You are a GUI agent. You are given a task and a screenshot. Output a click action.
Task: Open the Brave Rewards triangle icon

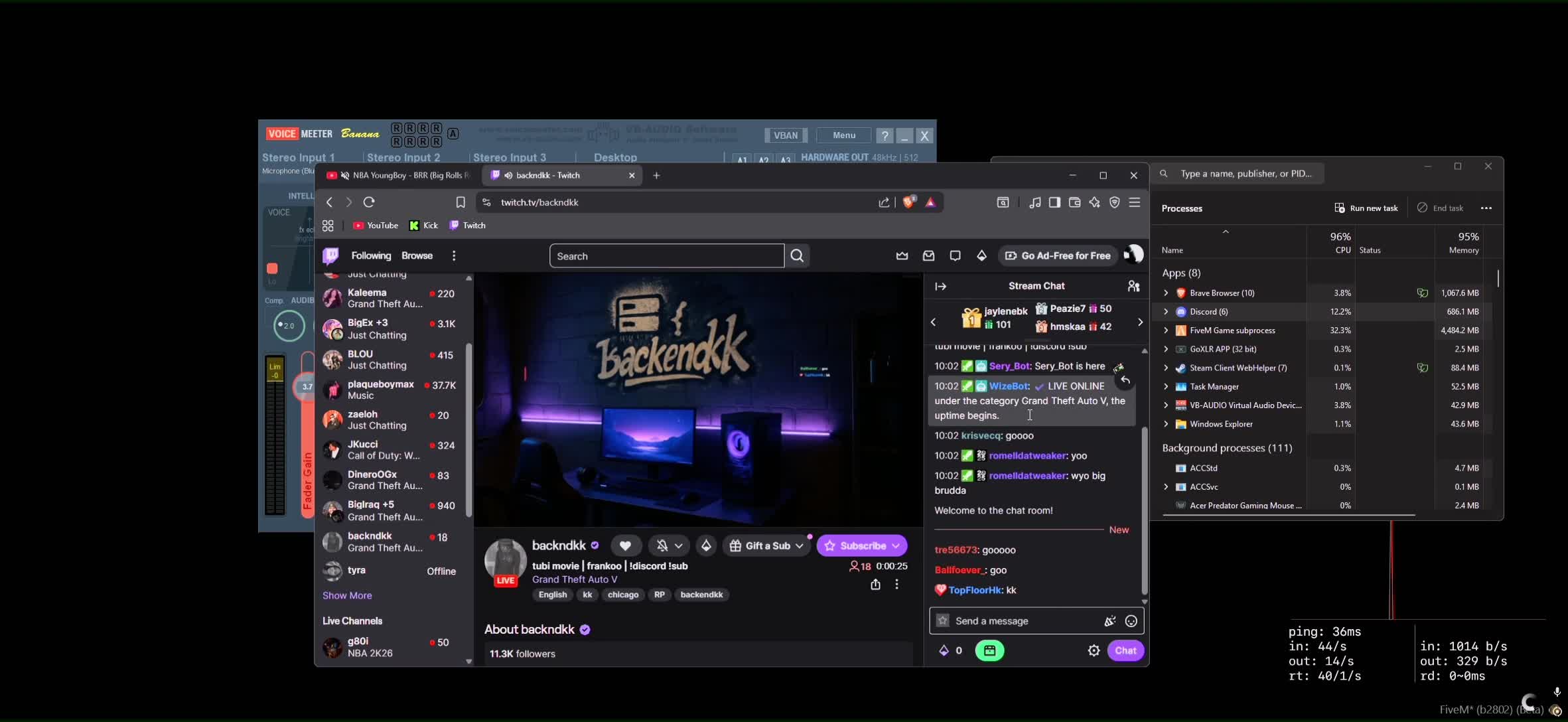click(931, 202)
